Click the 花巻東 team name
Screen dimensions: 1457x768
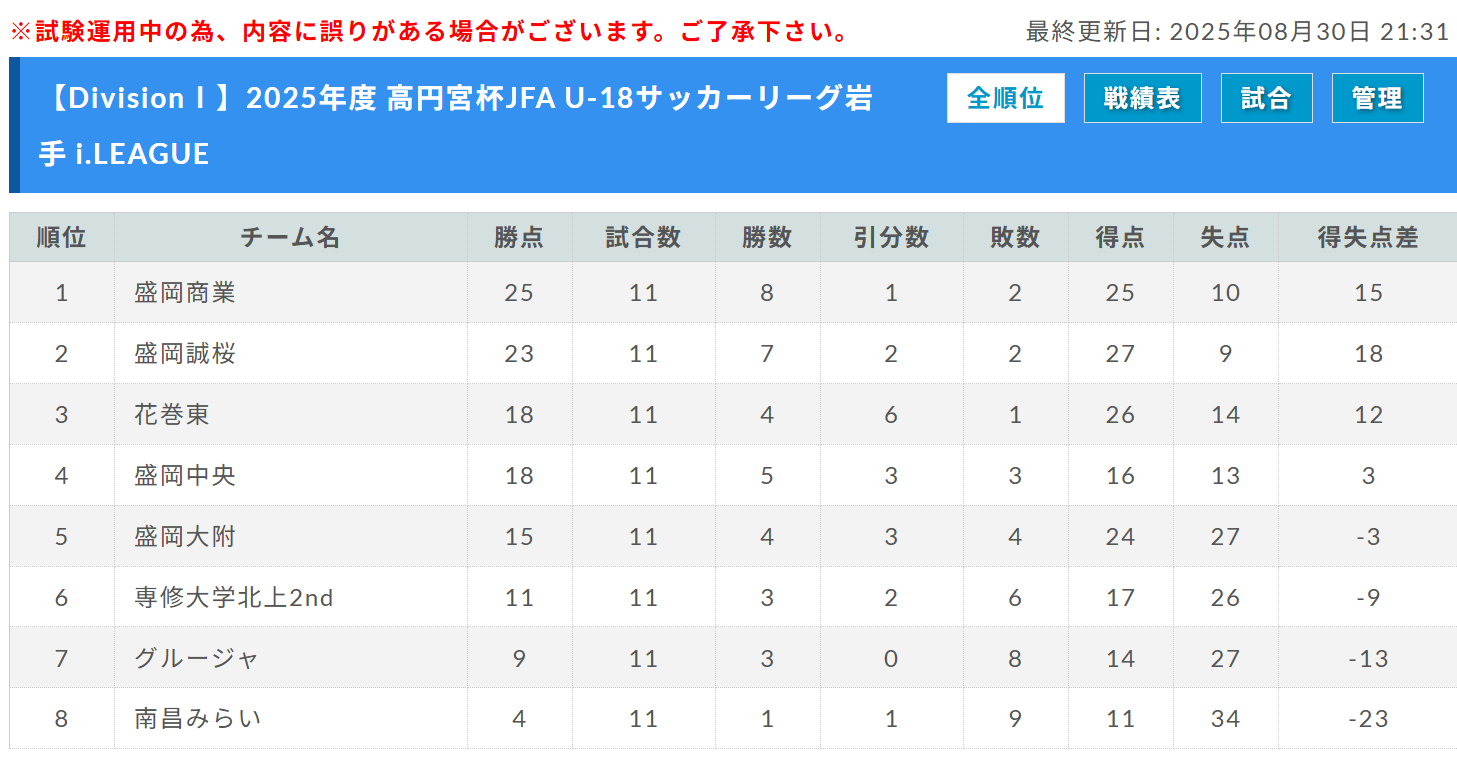pos(172,415)
